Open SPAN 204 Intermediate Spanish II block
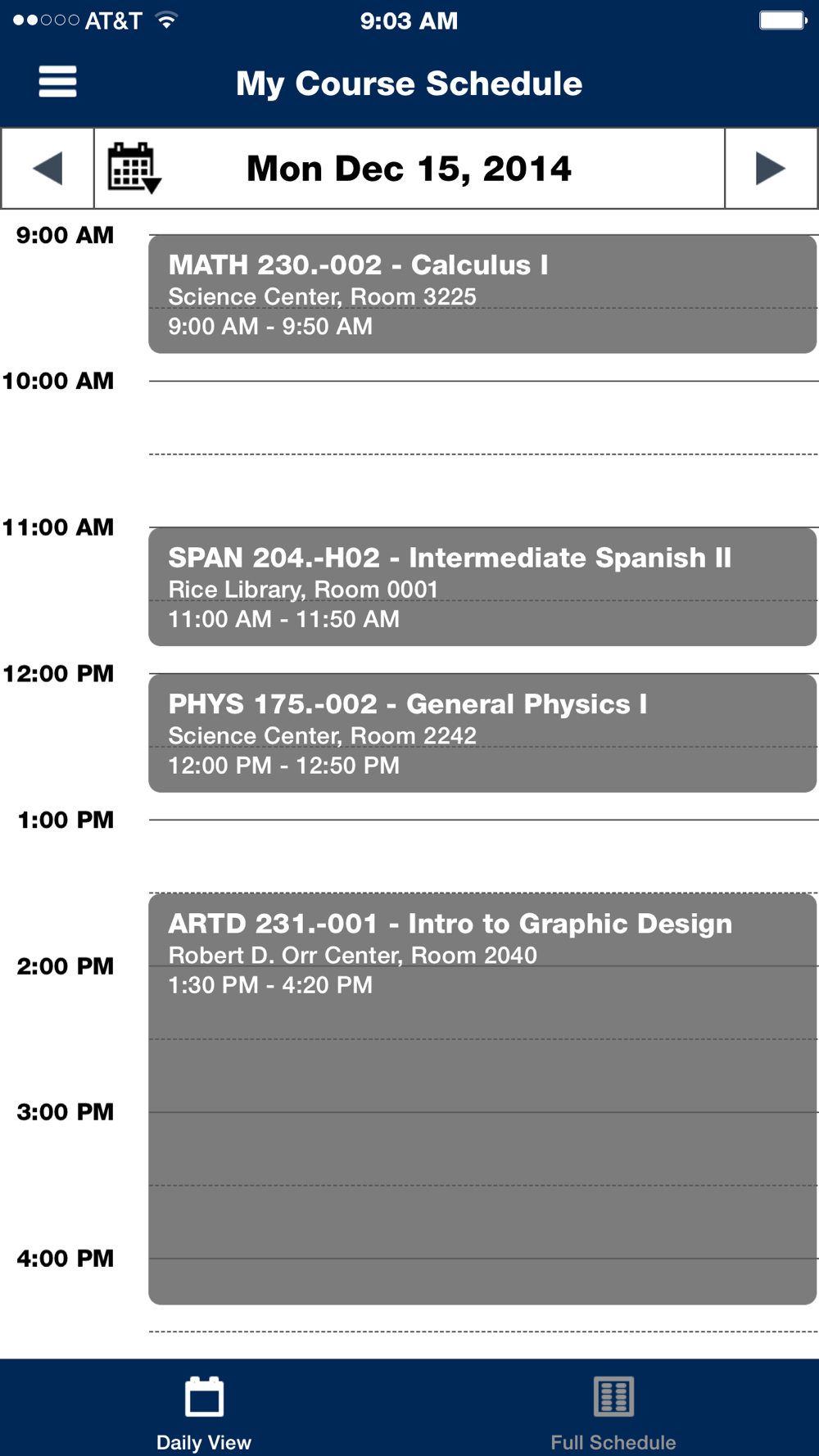Screen dimensions: 819x1456 (482, 586)
